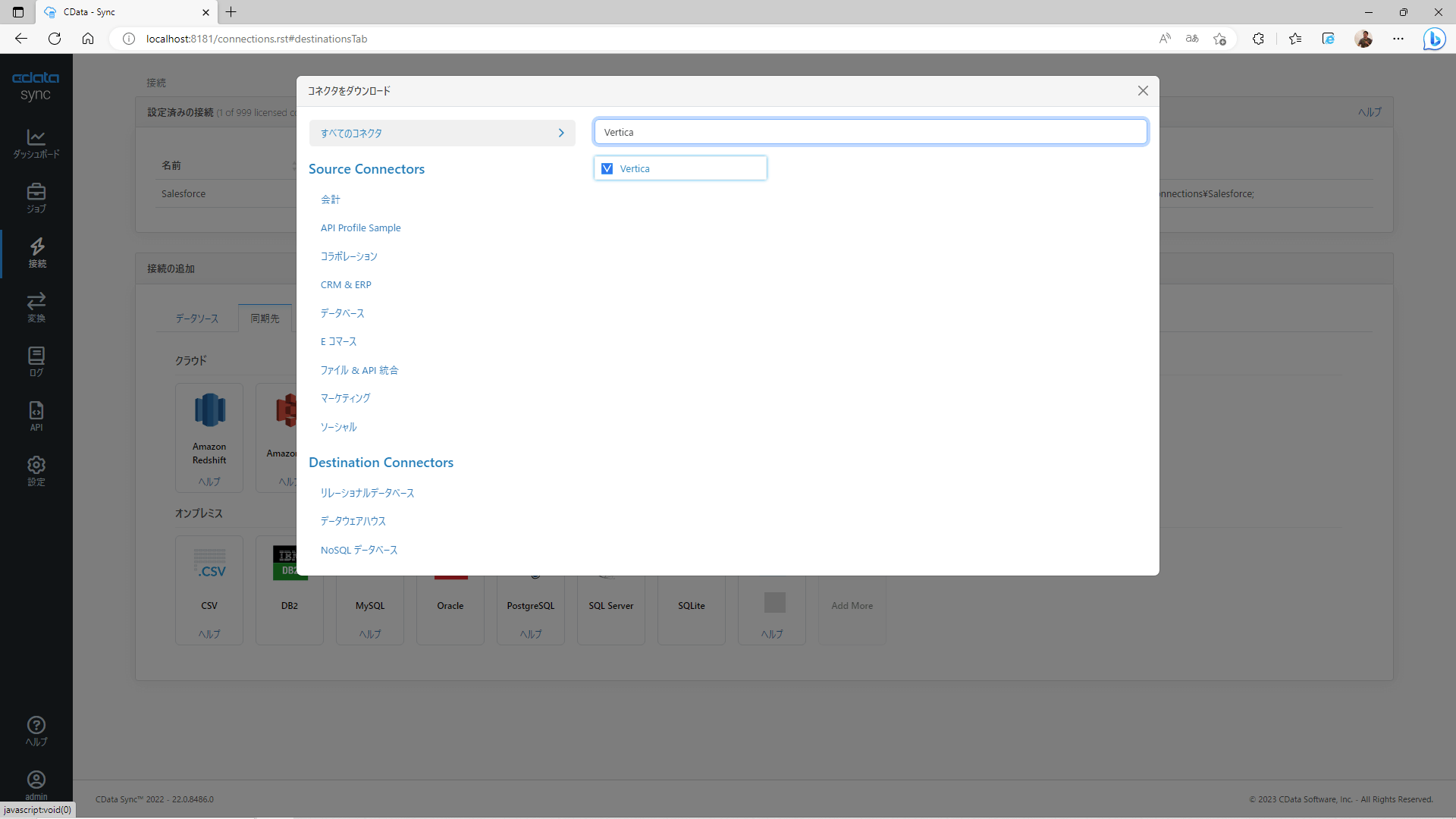The image size is (1456, 819).
Task: Open the ダッシュボード sidebar icon
Action: [36, 144]
